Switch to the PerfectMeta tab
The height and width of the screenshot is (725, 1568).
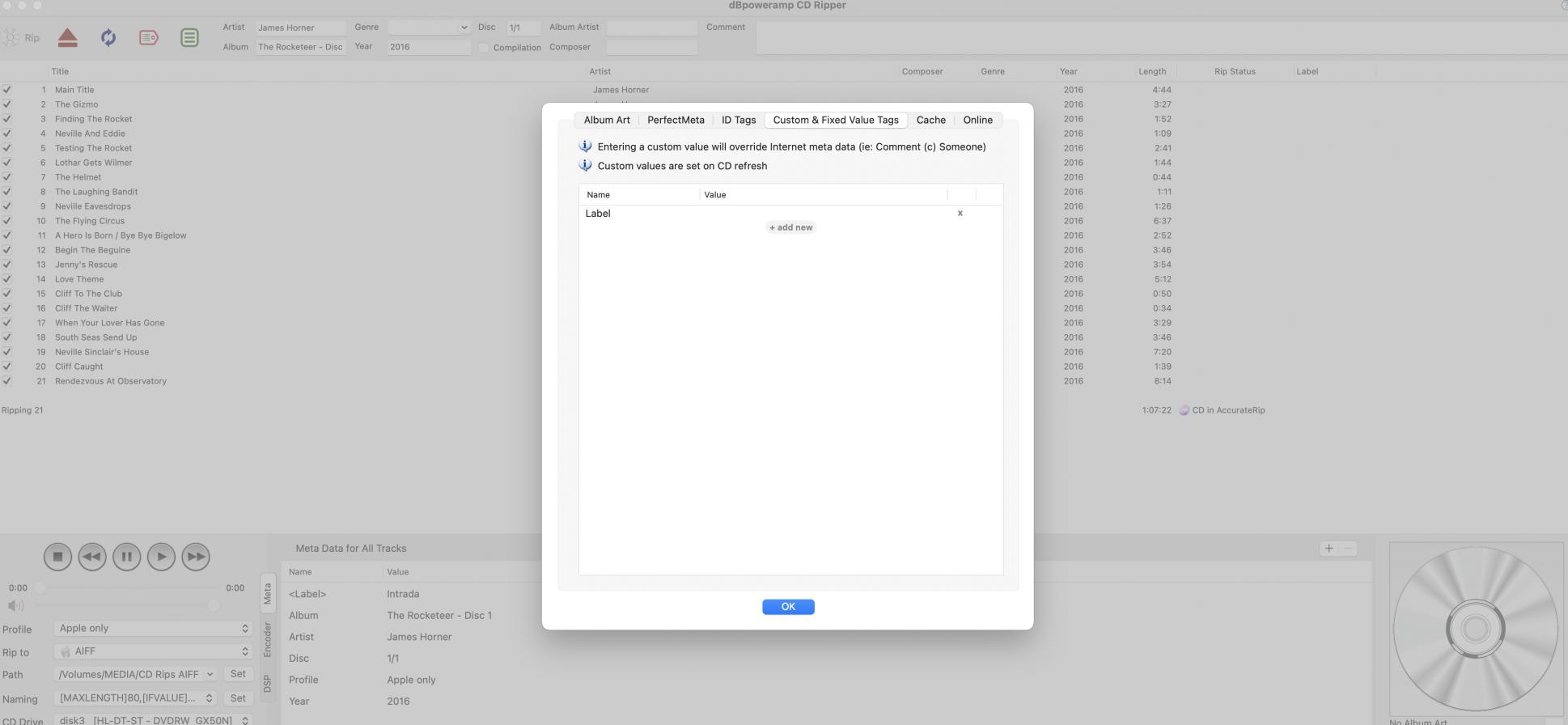coord(676,120)
